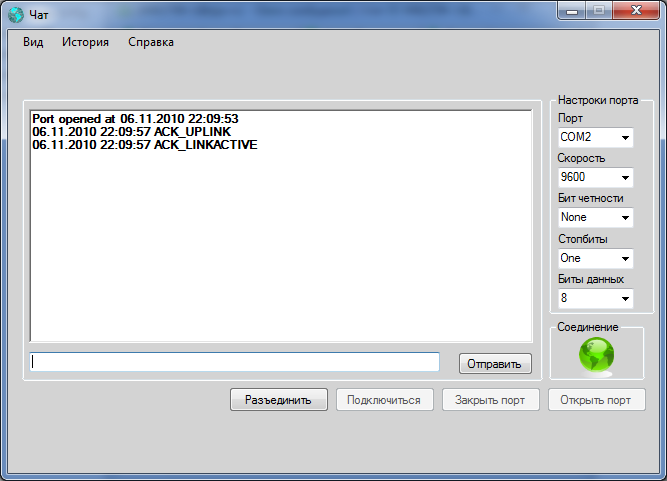Click the Закрыть порт button
Screen dimensions: 667x481
[490, 400]
